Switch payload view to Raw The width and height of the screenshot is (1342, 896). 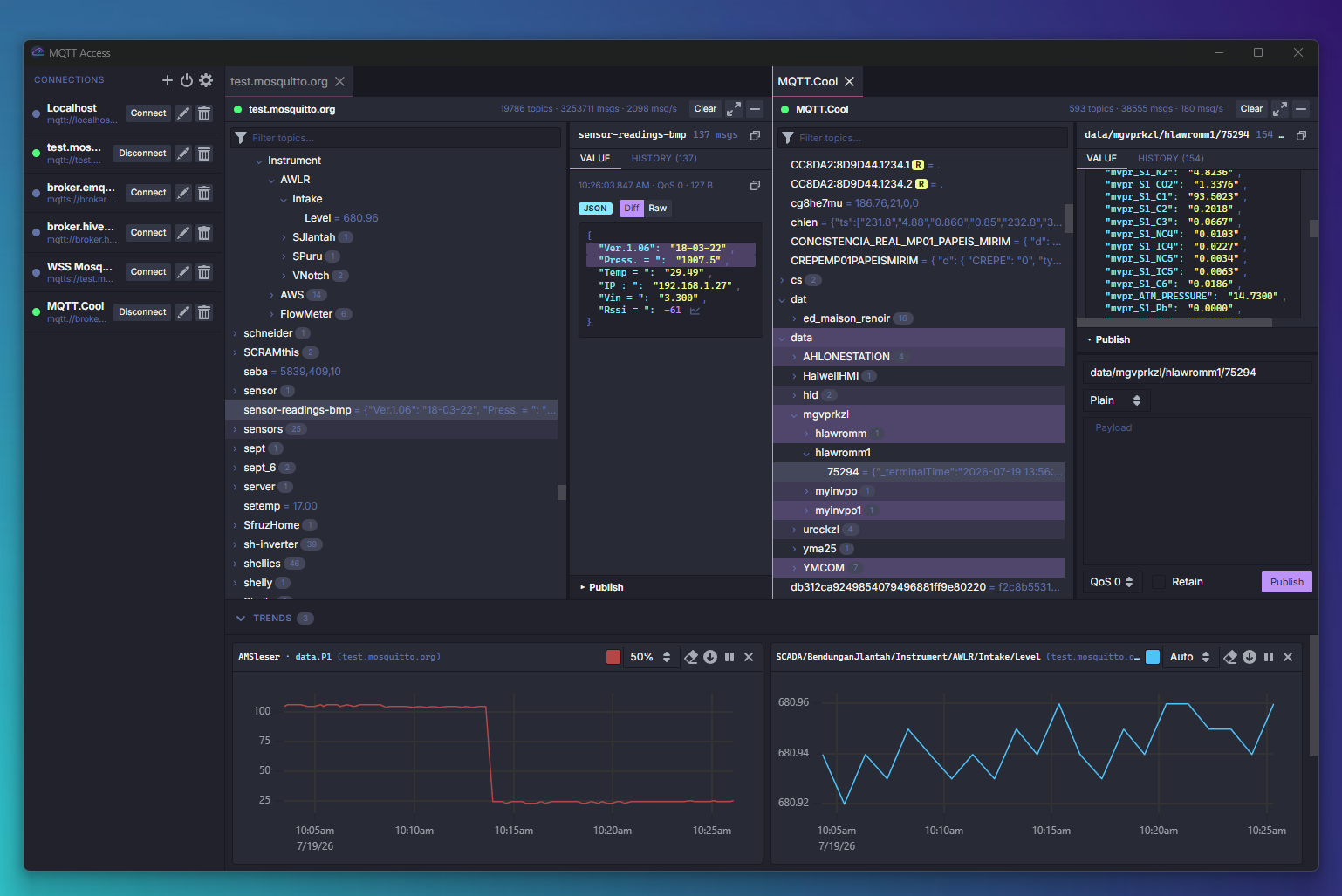pos(657,209)
